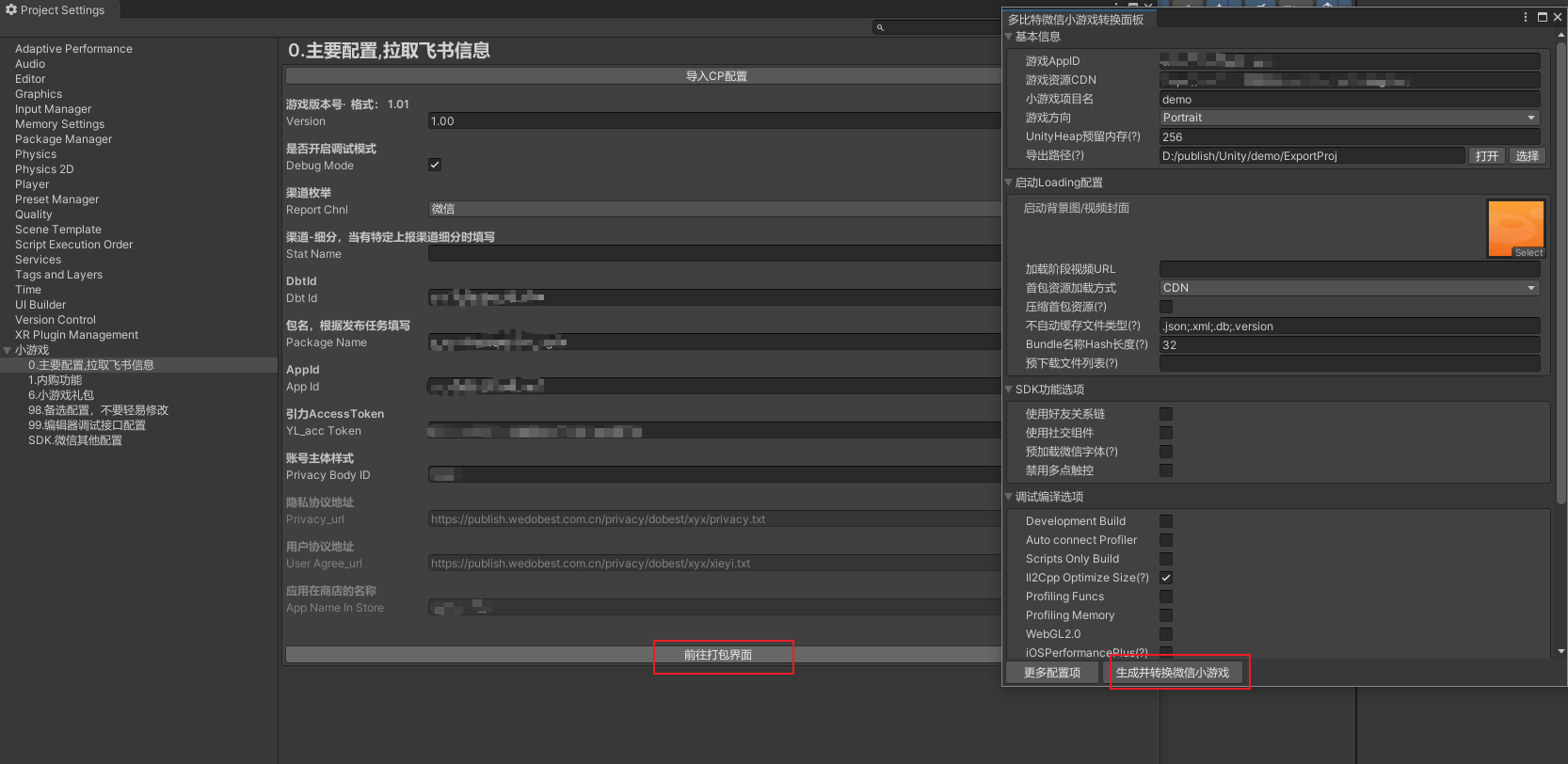Select Player in the settings list
This screenshot has width=1568, height=764.
tap(32, 184)
